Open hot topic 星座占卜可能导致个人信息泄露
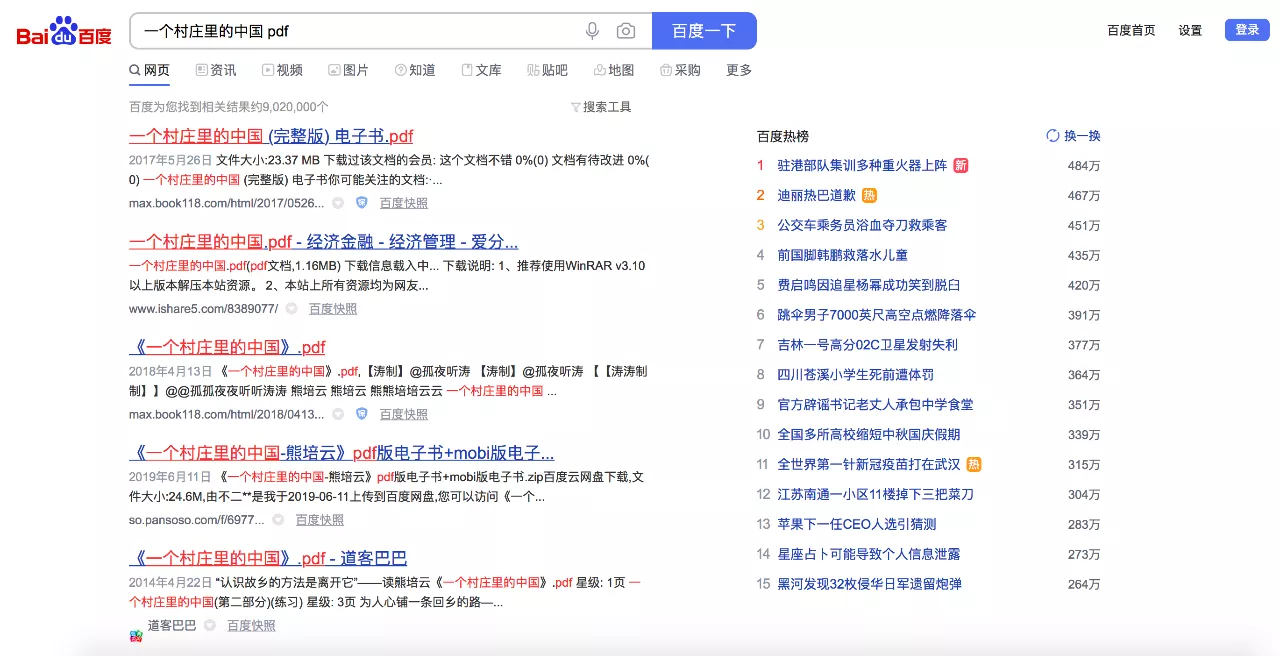 click(x=868, y=554)
